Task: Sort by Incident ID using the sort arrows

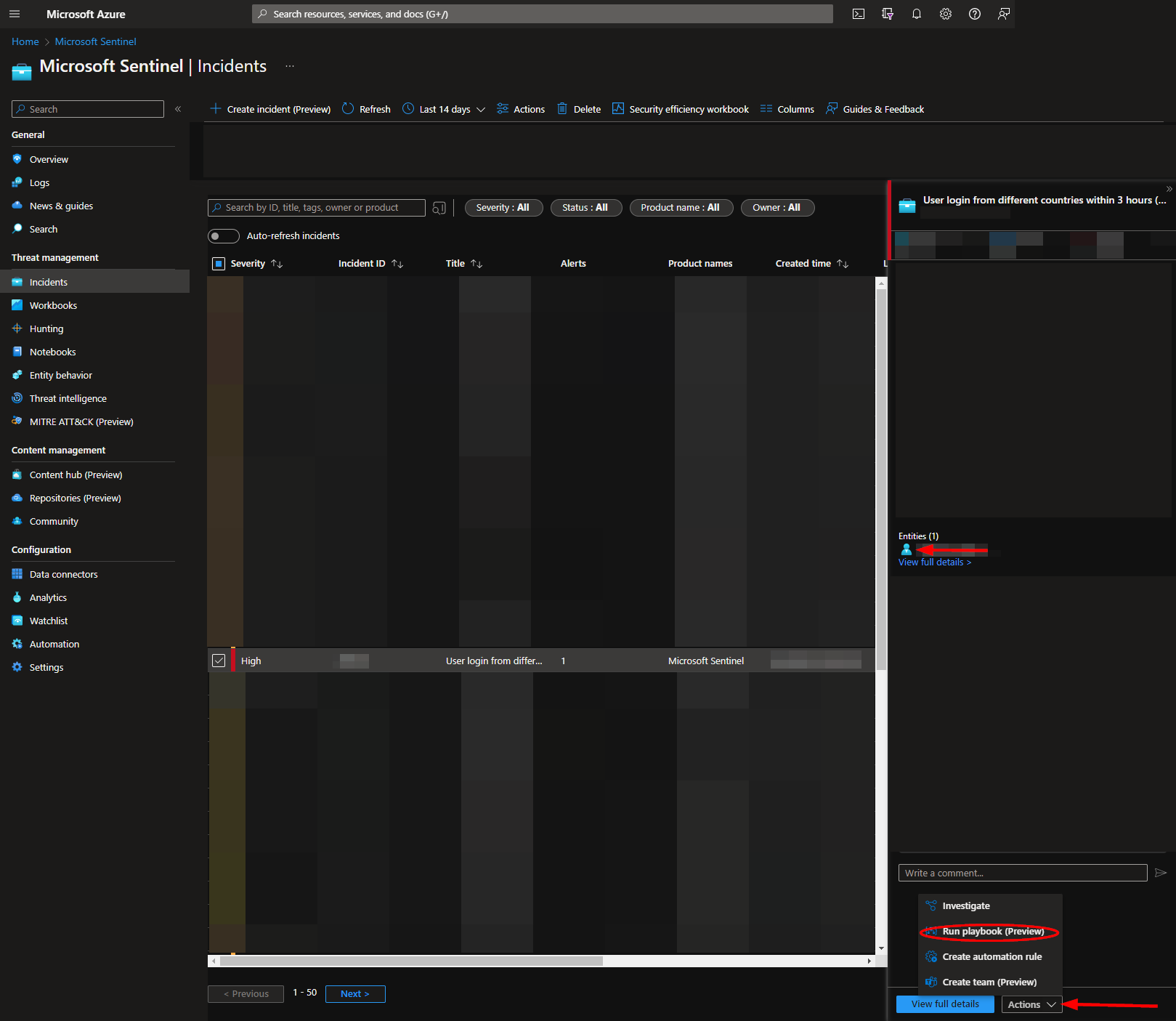Action: click(397, 264)
